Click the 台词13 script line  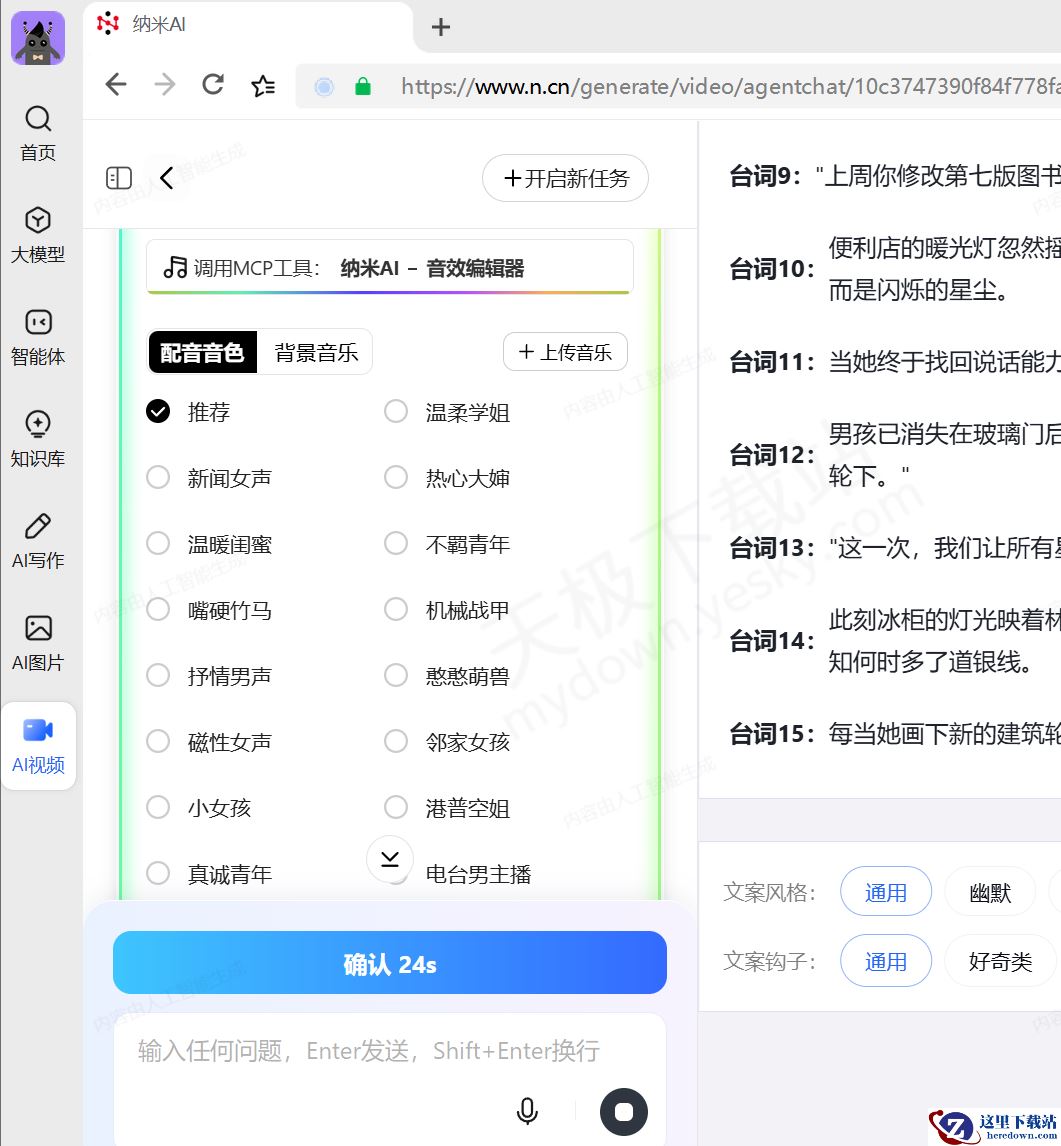[895, 547]
